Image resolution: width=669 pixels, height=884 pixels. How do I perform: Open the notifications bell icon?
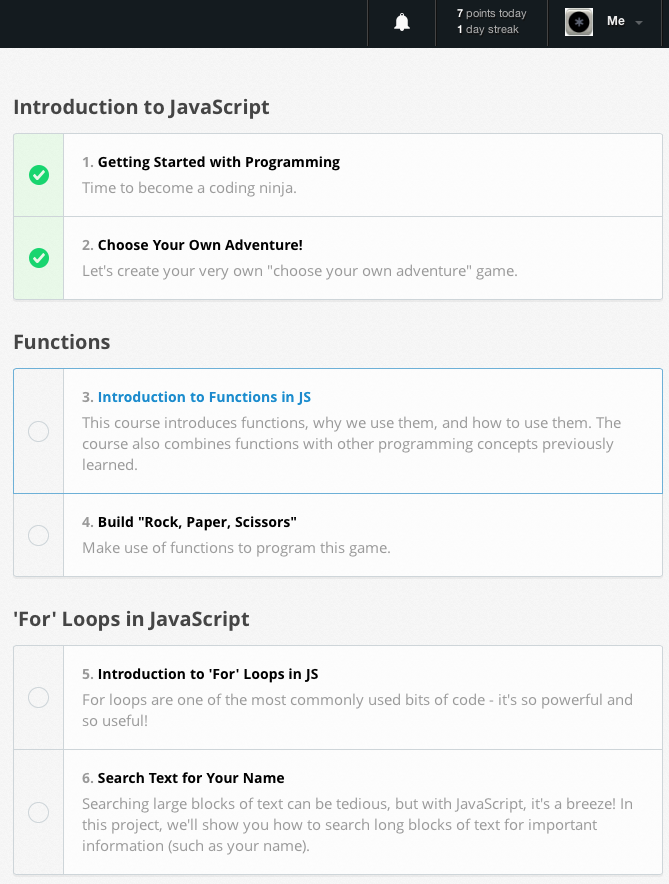click(402, 22)
